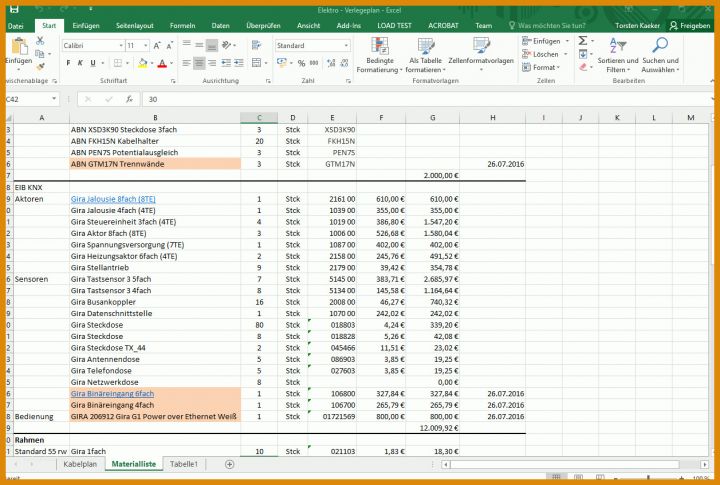Switch to the Formeln ribbon tab

pos(182,26)
